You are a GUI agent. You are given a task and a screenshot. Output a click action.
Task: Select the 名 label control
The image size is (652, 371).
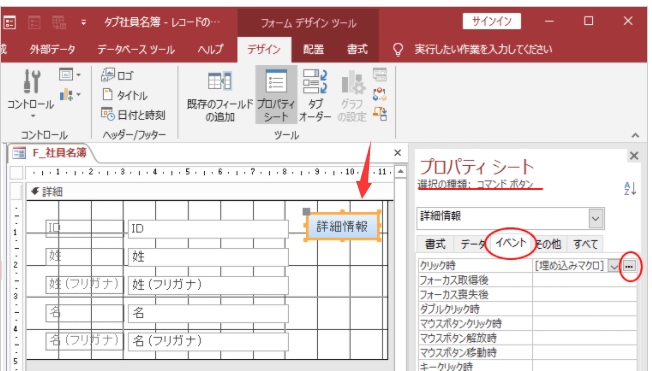click(84, 312)
